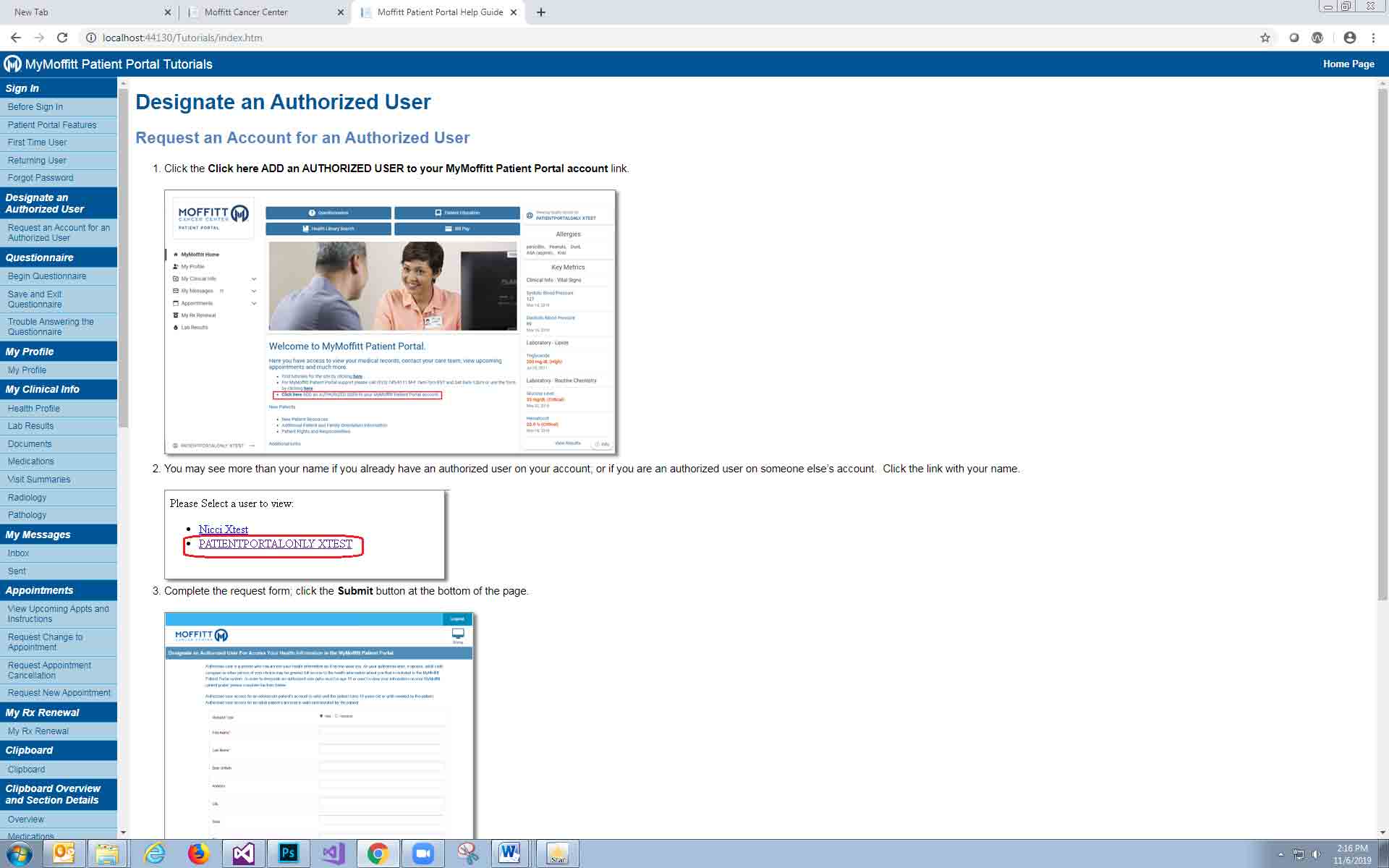Click the MyMoffitt logo icon in header
The width and height of the screenshot is (1389, 868).
tap(12, 64)
